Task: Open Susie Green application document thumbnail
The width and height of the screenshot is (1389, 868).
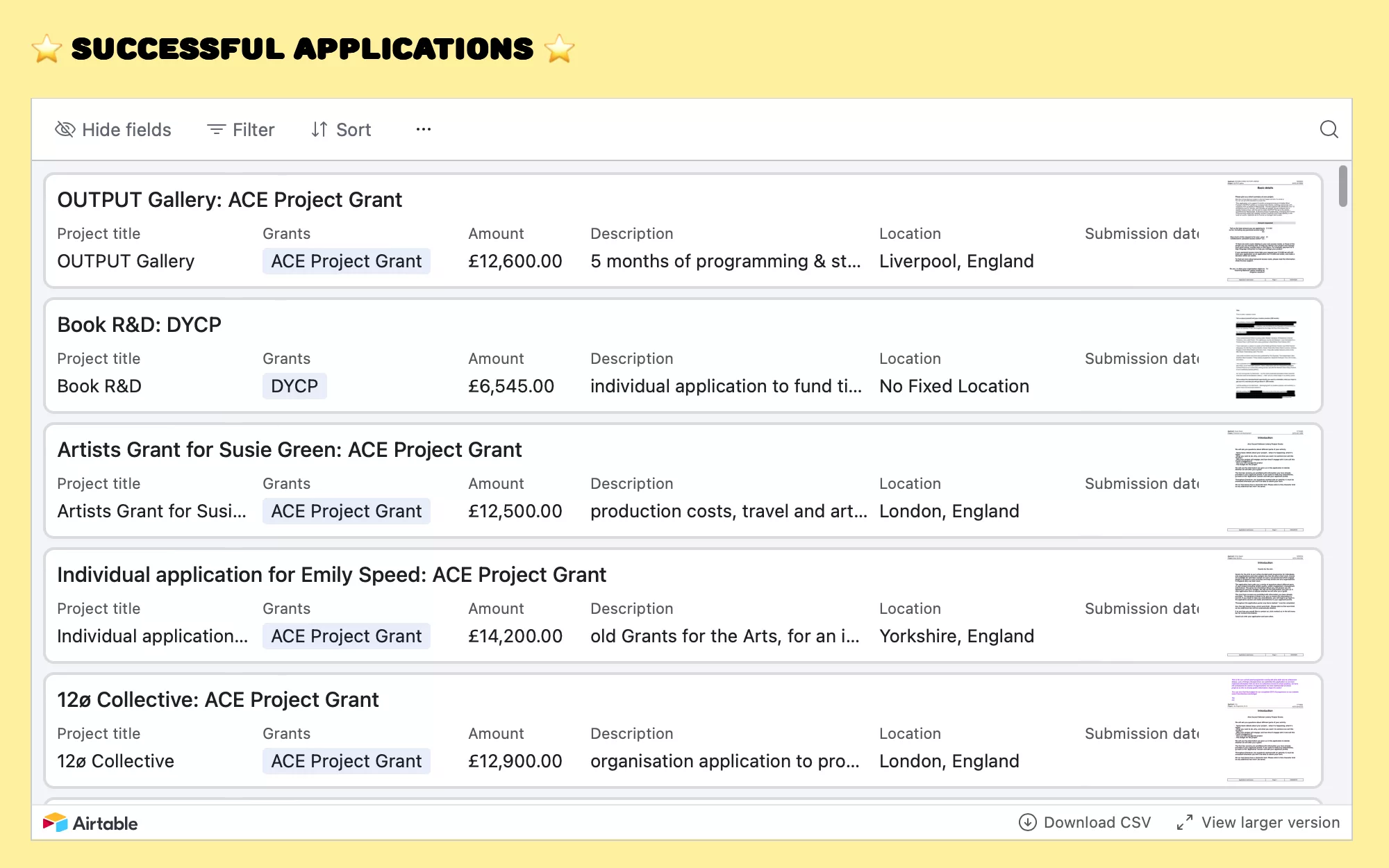Action: [1265, 481]
